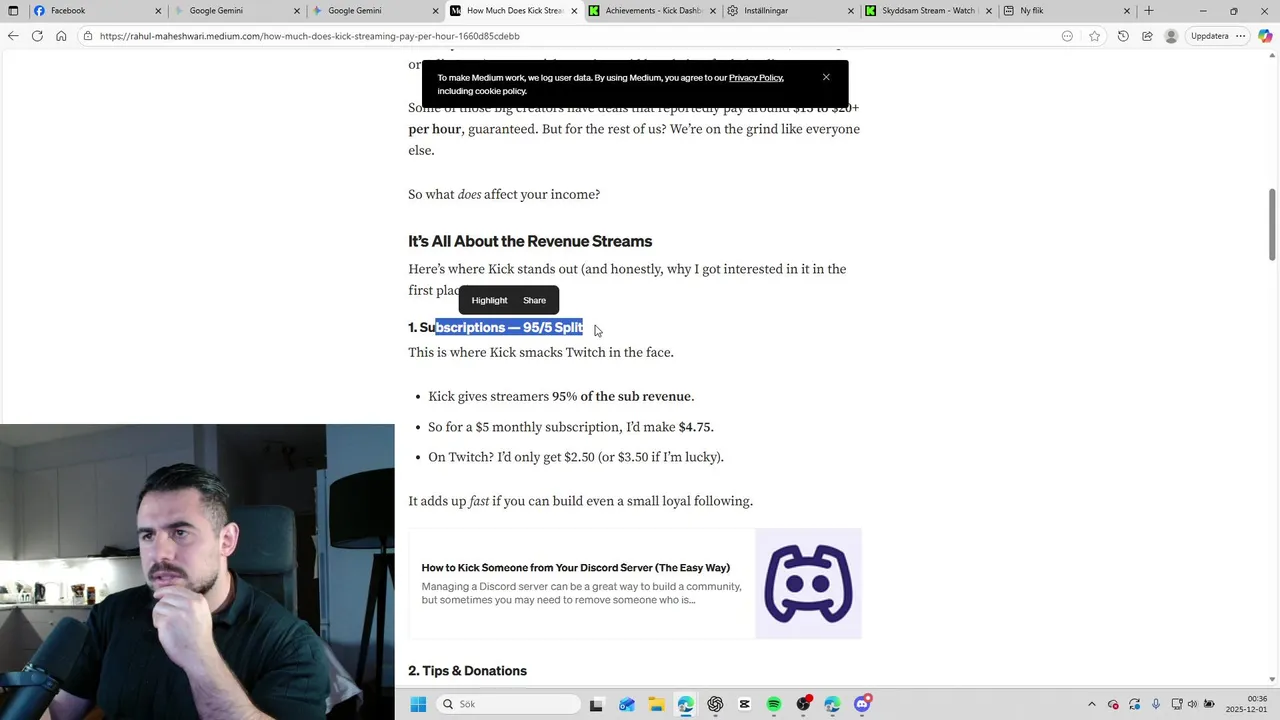Click bullet 'On Twitch? I'd only get $2.50'
The image size is (1280, 720).
(576, 457)
